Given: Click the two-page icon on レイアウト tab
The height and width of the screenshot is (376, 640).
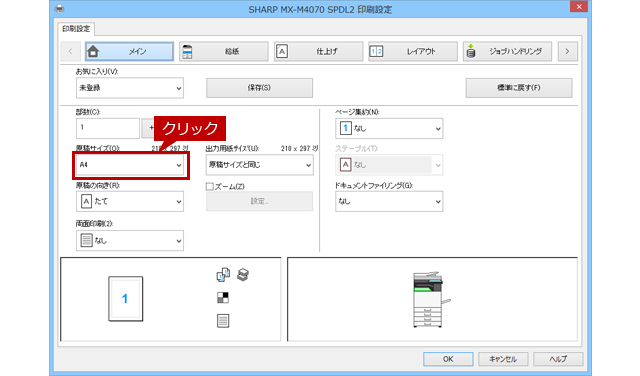Looking at the screenshot, I should (x=376, y=51).
